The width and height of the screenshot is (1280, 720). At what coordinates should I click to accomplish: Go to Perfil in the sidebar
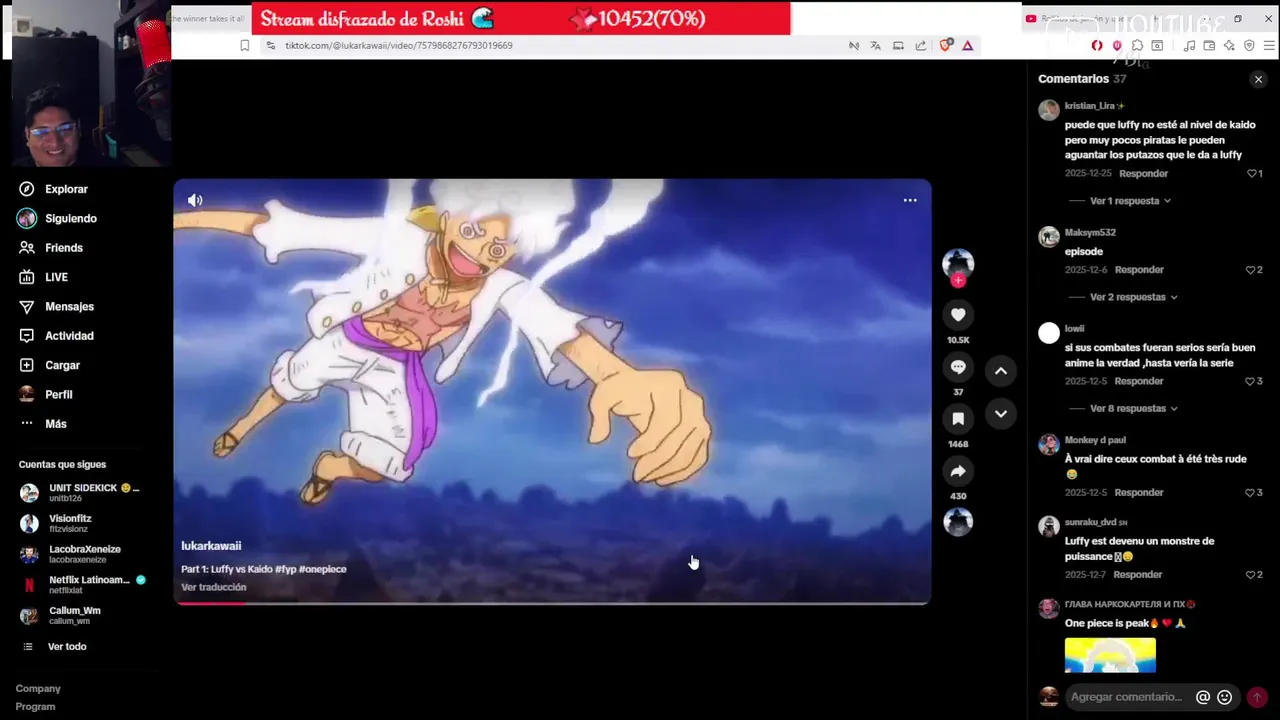pos(46,394)
